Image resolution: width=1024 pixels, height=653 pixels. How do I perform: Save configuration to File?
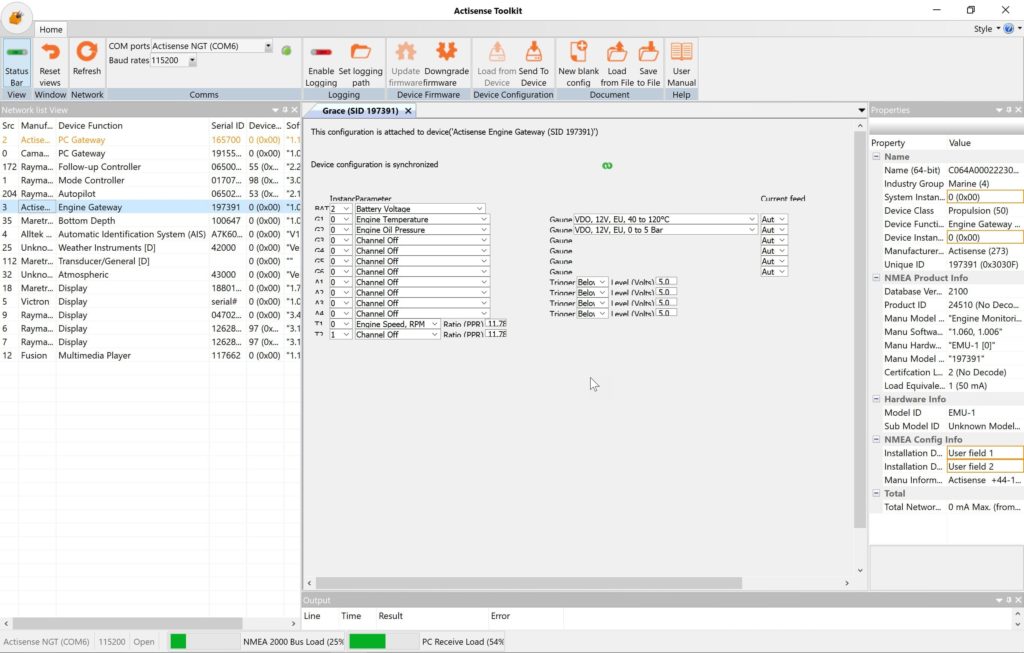point(648,63)
